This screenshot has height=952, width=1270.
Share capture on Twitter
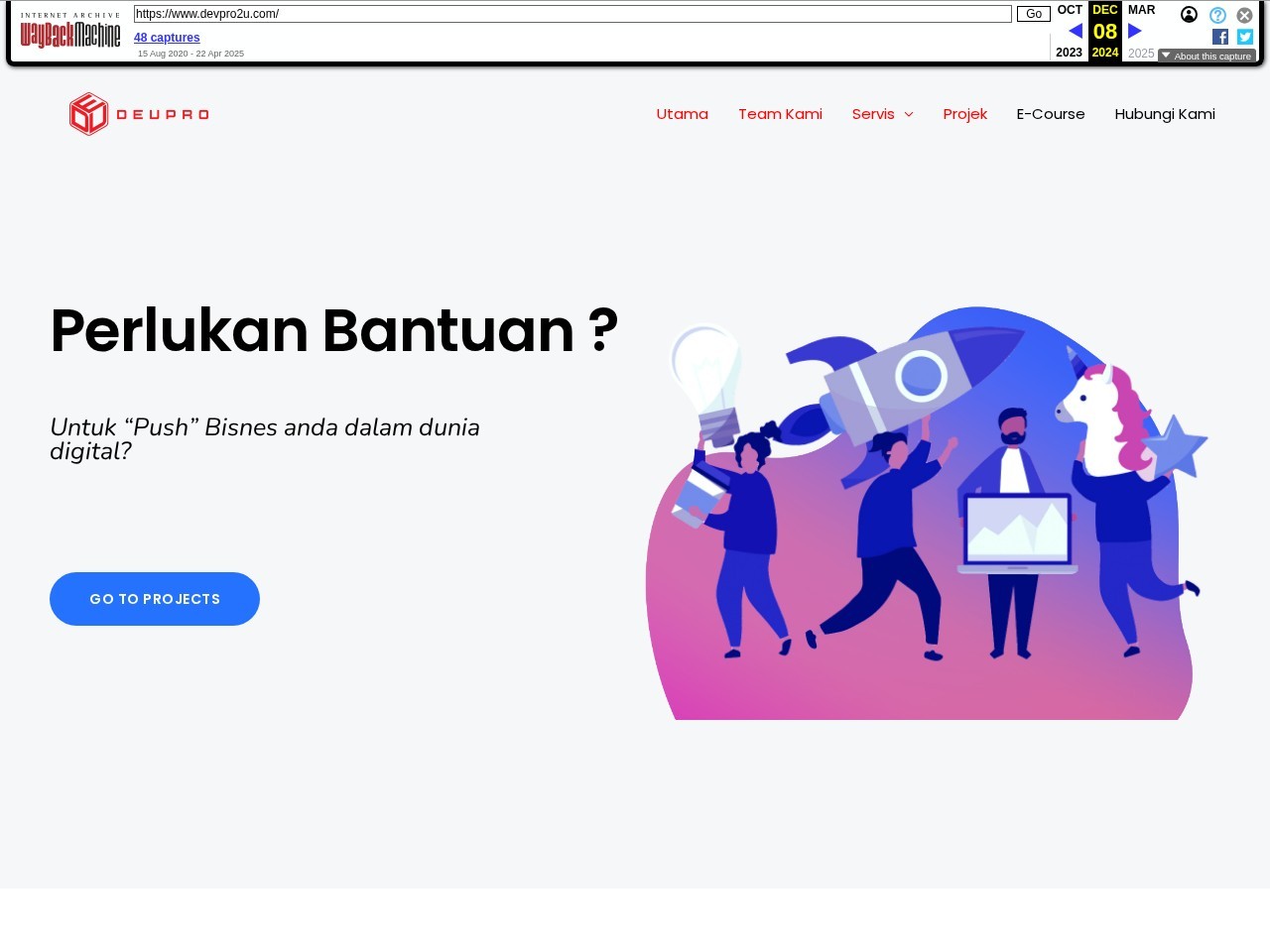(1245, 37)
